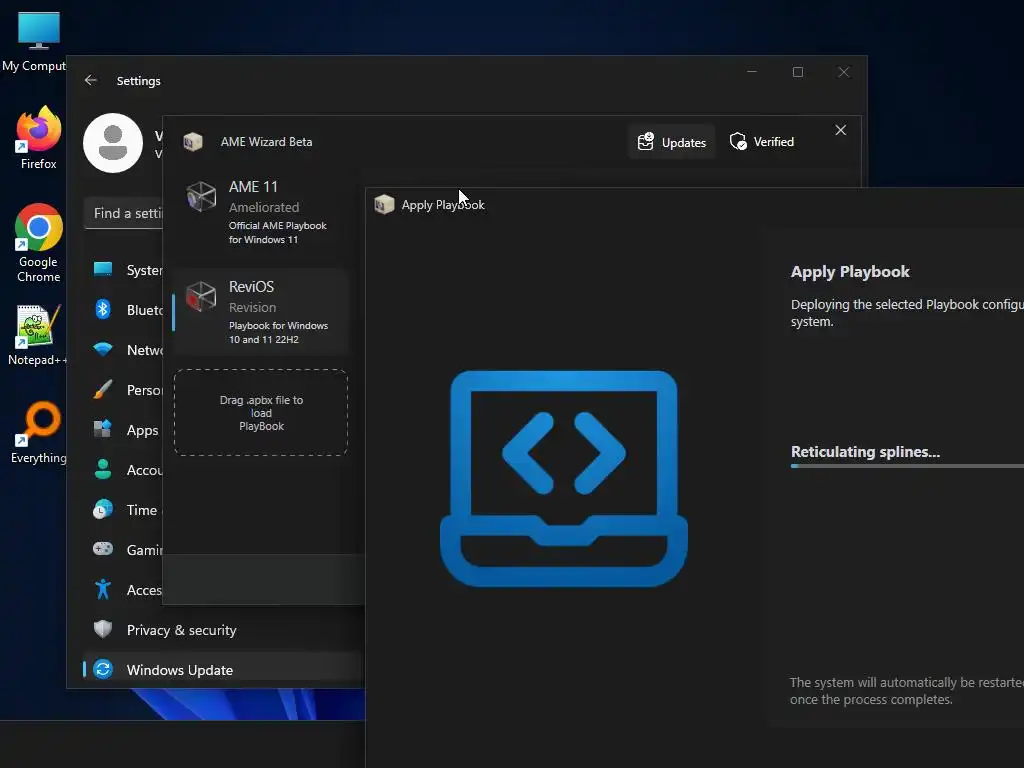Image resolution: width=1024 pixels, height=768 pixels.
Task: Click the Windows Update sync icon
Action: [x=103, y=669]
